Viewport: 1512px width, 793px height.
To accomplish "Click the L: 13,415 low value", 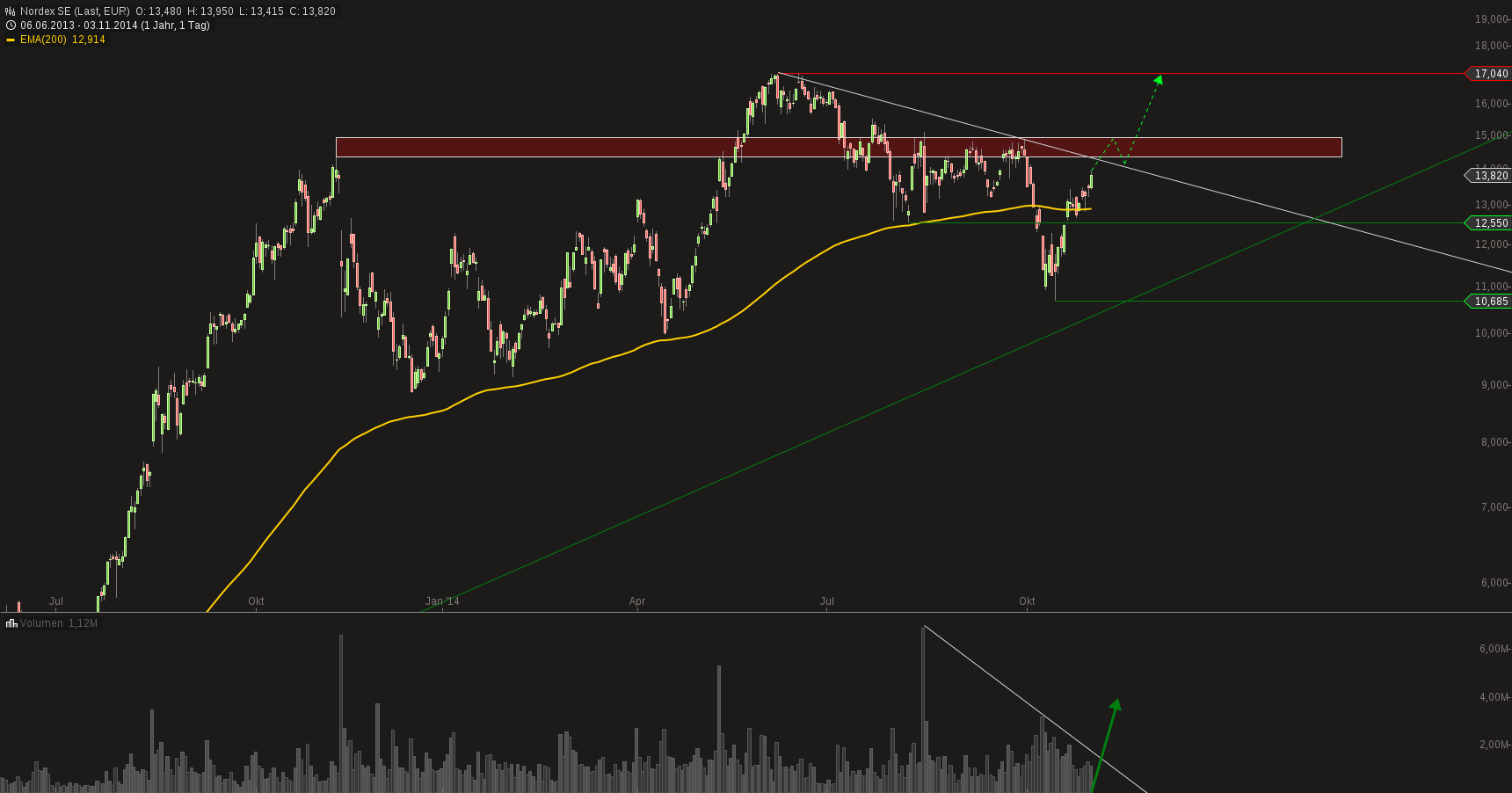I will [x=261, y=11].
